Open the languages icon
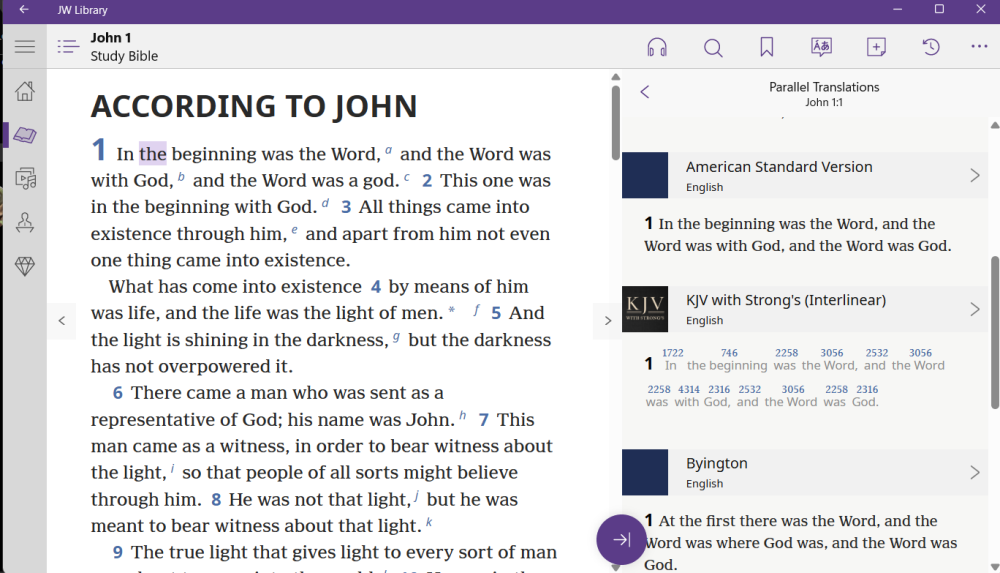Image resolution: width=1000 pixels, height=573 pixels. [x=821, y=47]
